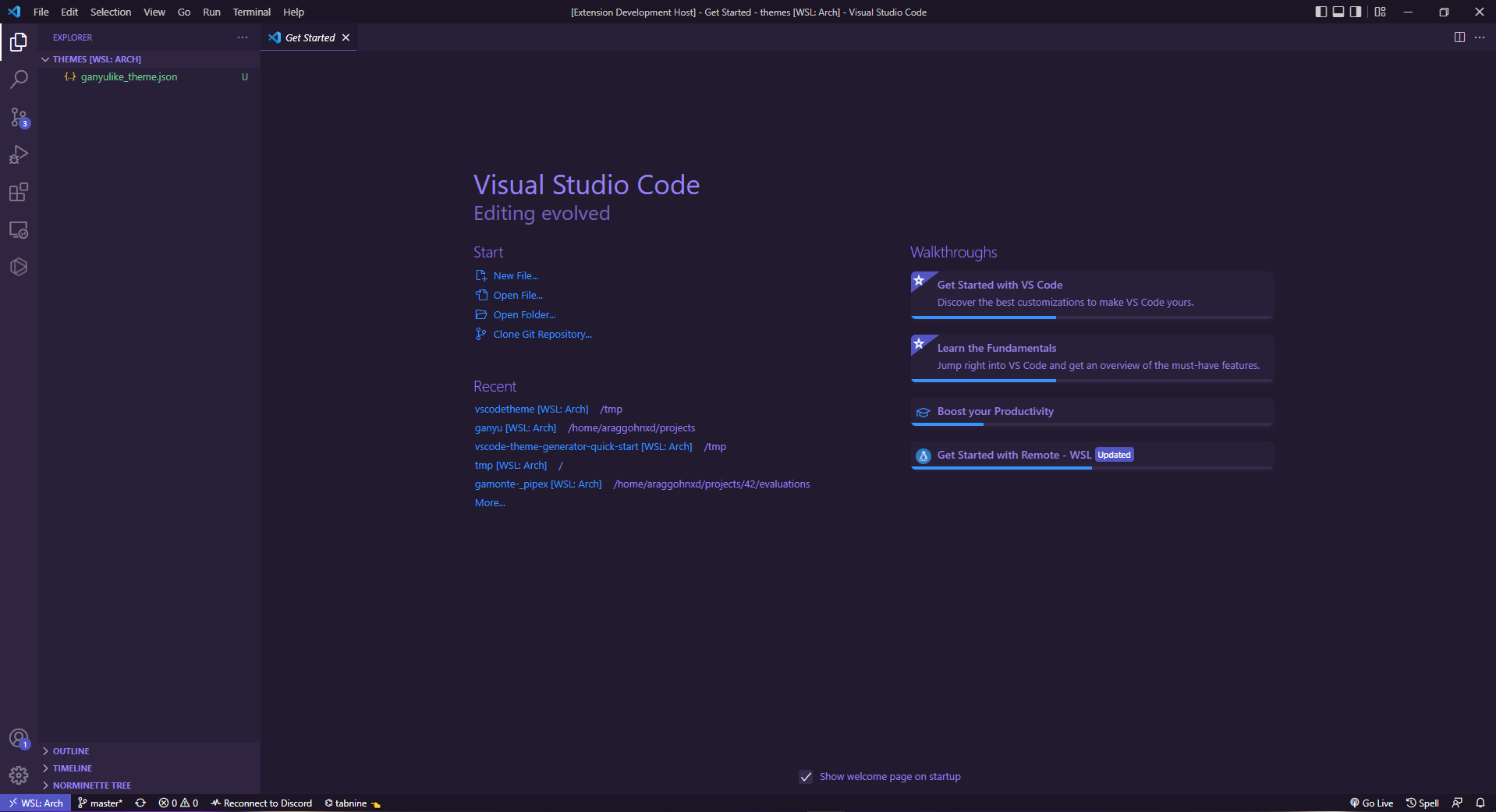Open the notifications bell icon
The height and width of the screenshot is (812, 1496).
tap(1480, 803)
